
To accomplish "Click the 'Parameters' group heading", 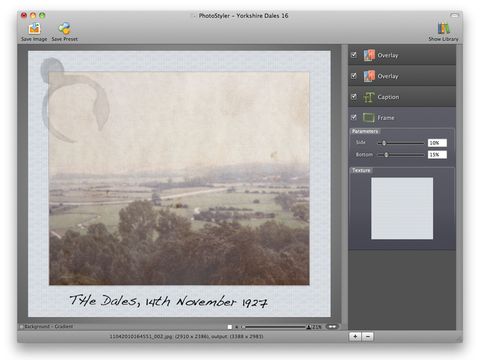I will [365, 131].
